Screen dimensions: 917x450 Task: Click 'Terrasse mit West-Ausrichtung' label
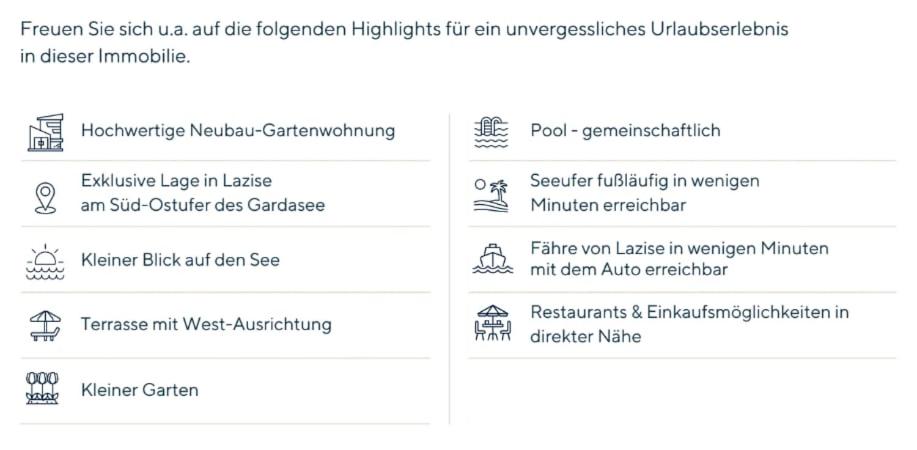click(x=206, y=324)
